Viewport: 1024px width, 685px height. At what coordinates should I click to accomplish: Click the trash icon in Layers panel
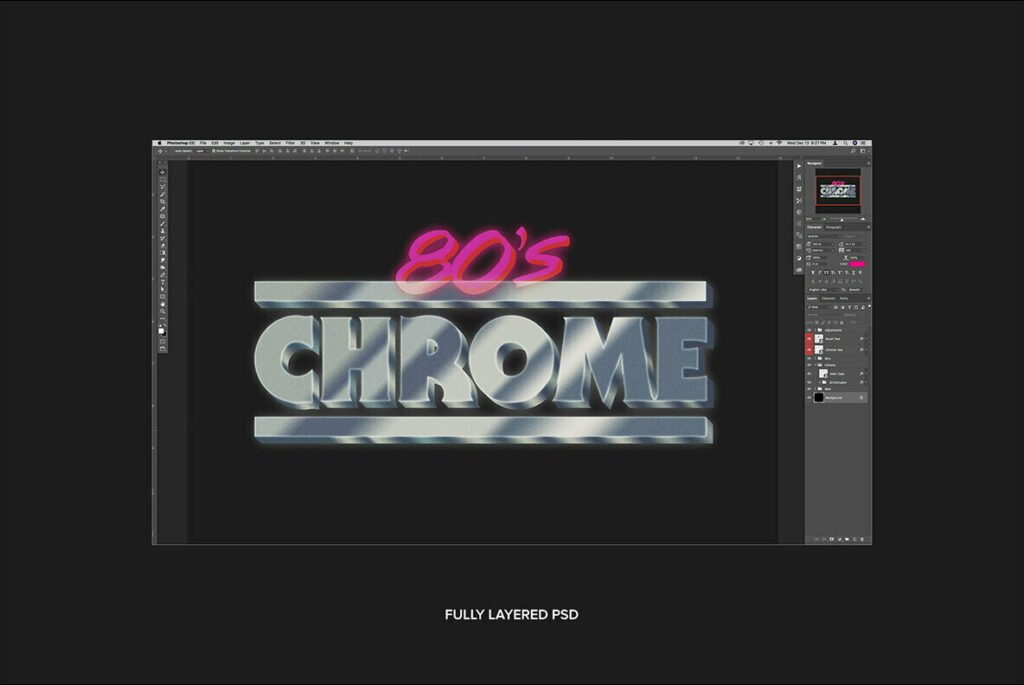(863, 539)
